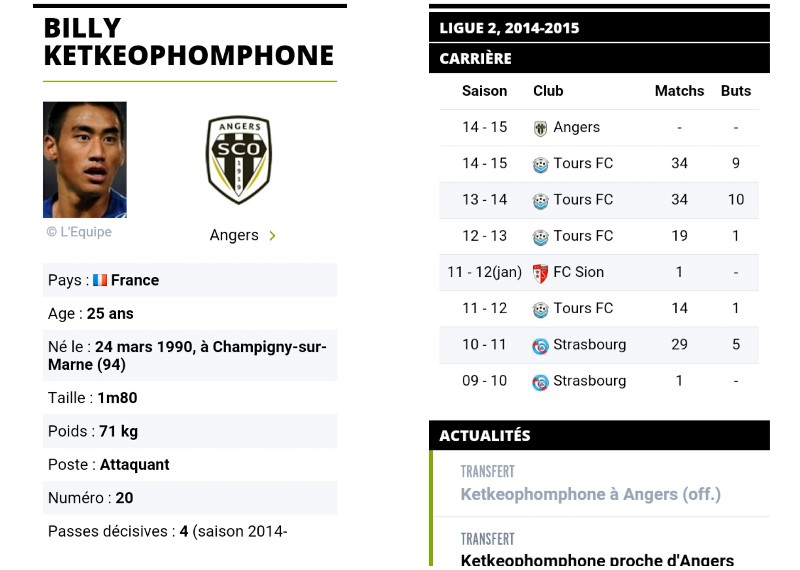The width and height of the screenshot is (800, 570).
Task: Click the French flag icon next to Pays
Action: click(100, 280)
